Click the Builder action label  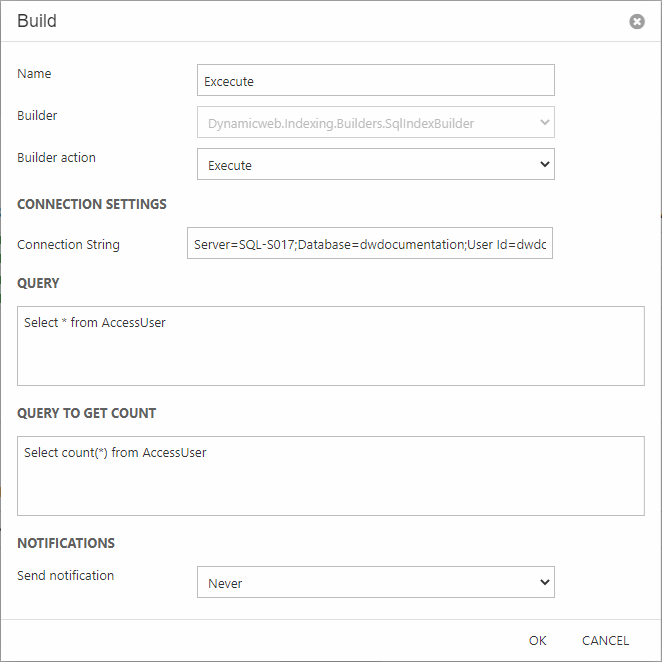tap(57, 158)
